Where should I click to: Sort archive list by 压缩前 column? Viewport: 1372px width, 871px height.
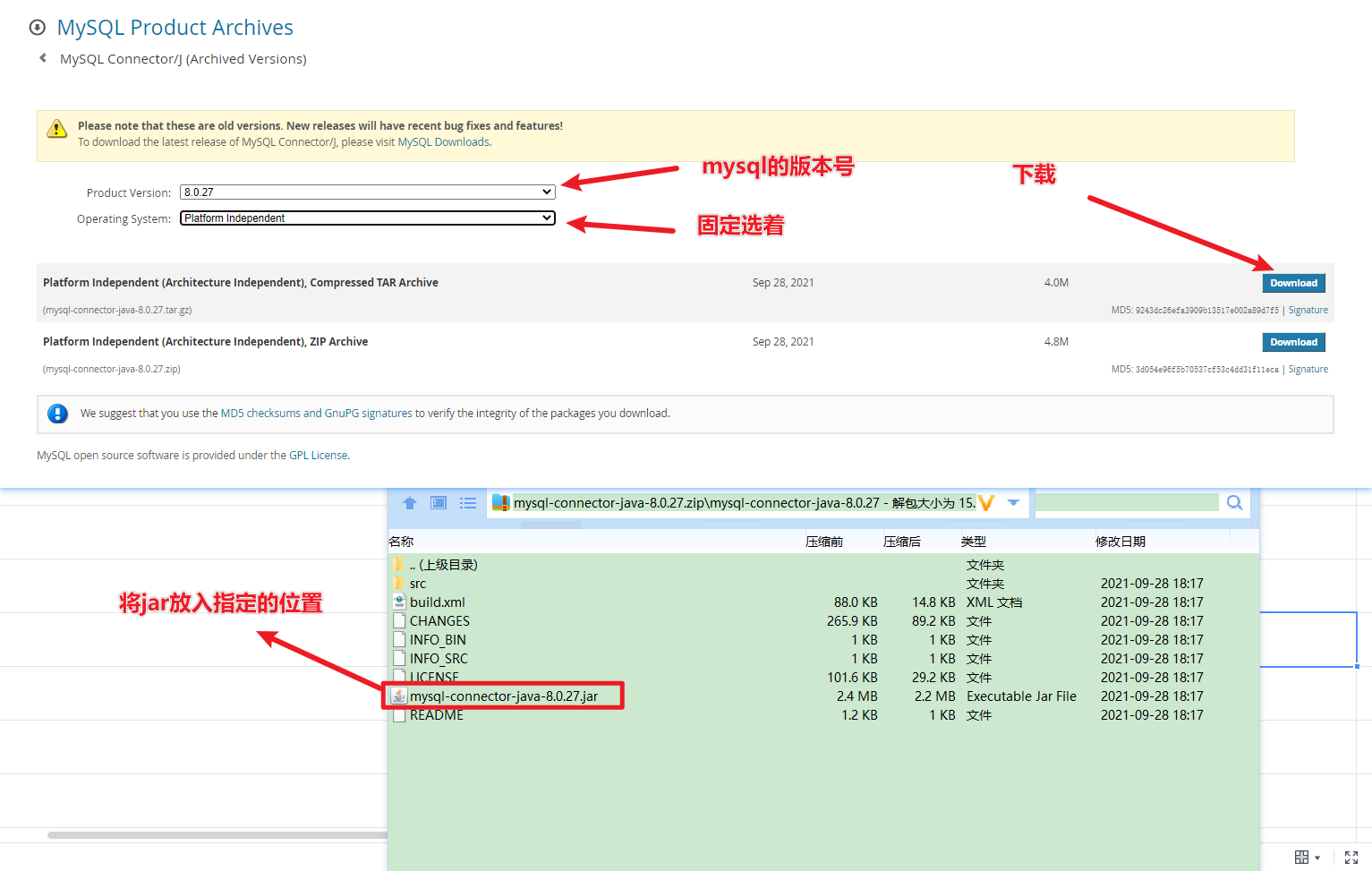point(824,542)
